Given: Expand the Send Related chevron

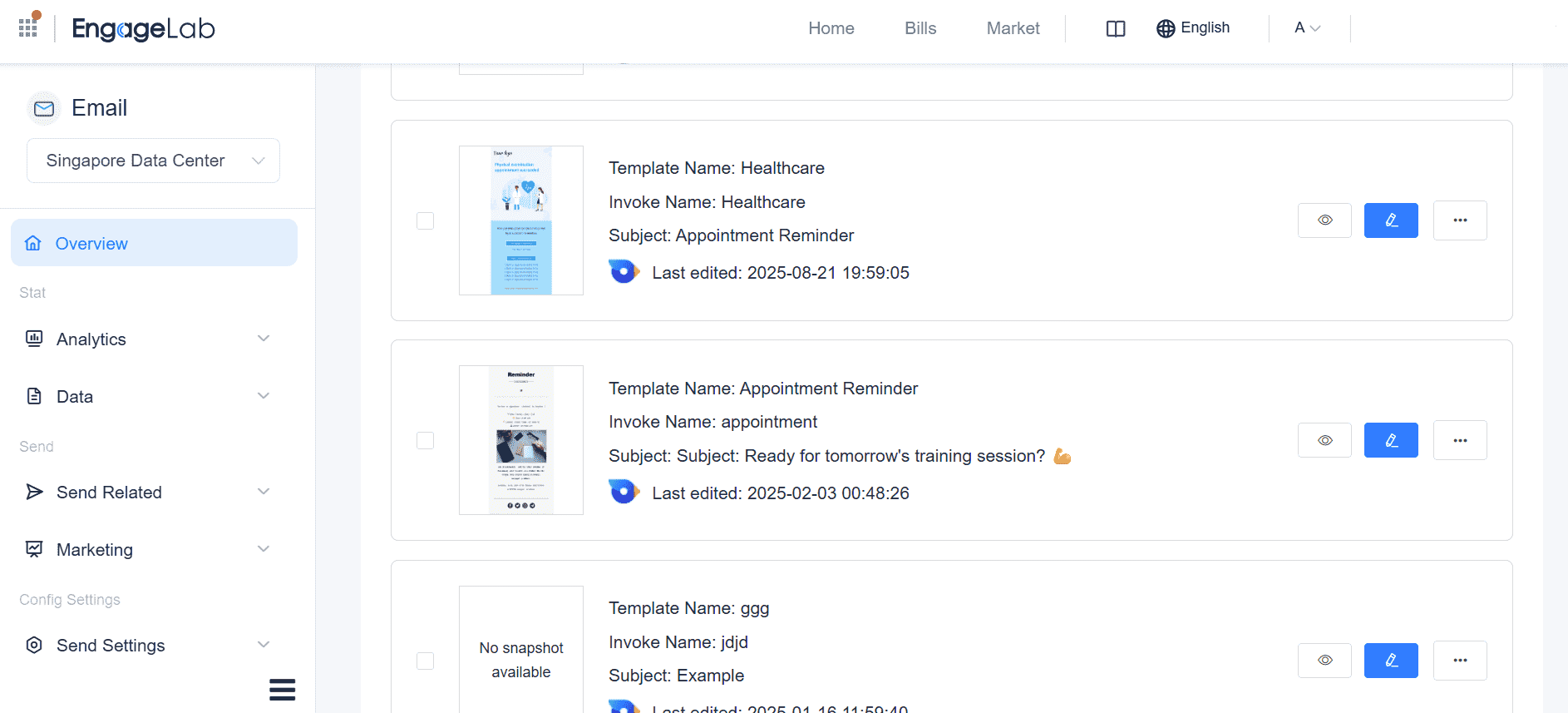Looking at the screenshot, I should (x=264, y=491).
